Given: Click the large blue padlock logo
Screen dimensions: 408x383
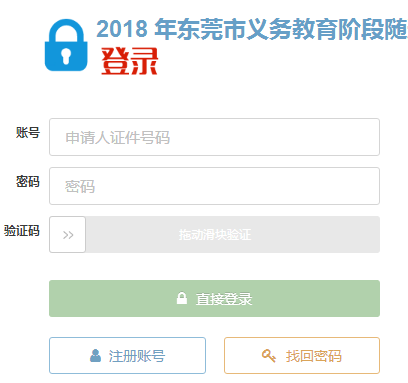Looking at the screenshot, I should click(66, 45).
